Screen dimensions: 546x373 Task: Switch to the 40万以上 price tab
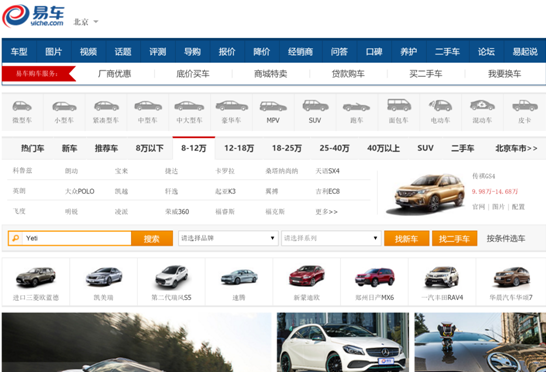(x=383, y=148)
